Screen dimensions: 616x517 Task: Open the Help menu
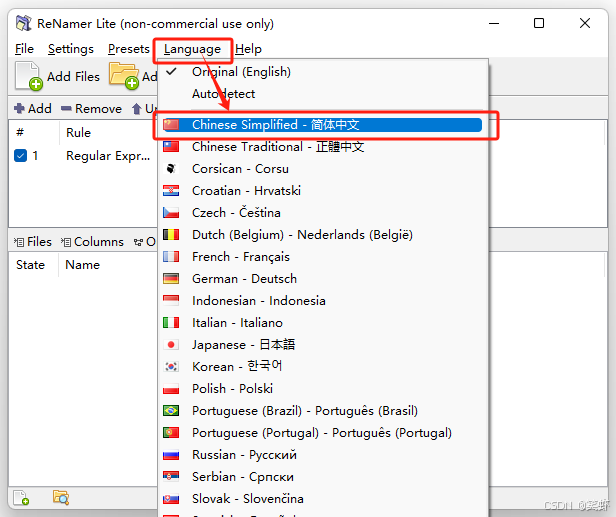[x=248, y=49]
